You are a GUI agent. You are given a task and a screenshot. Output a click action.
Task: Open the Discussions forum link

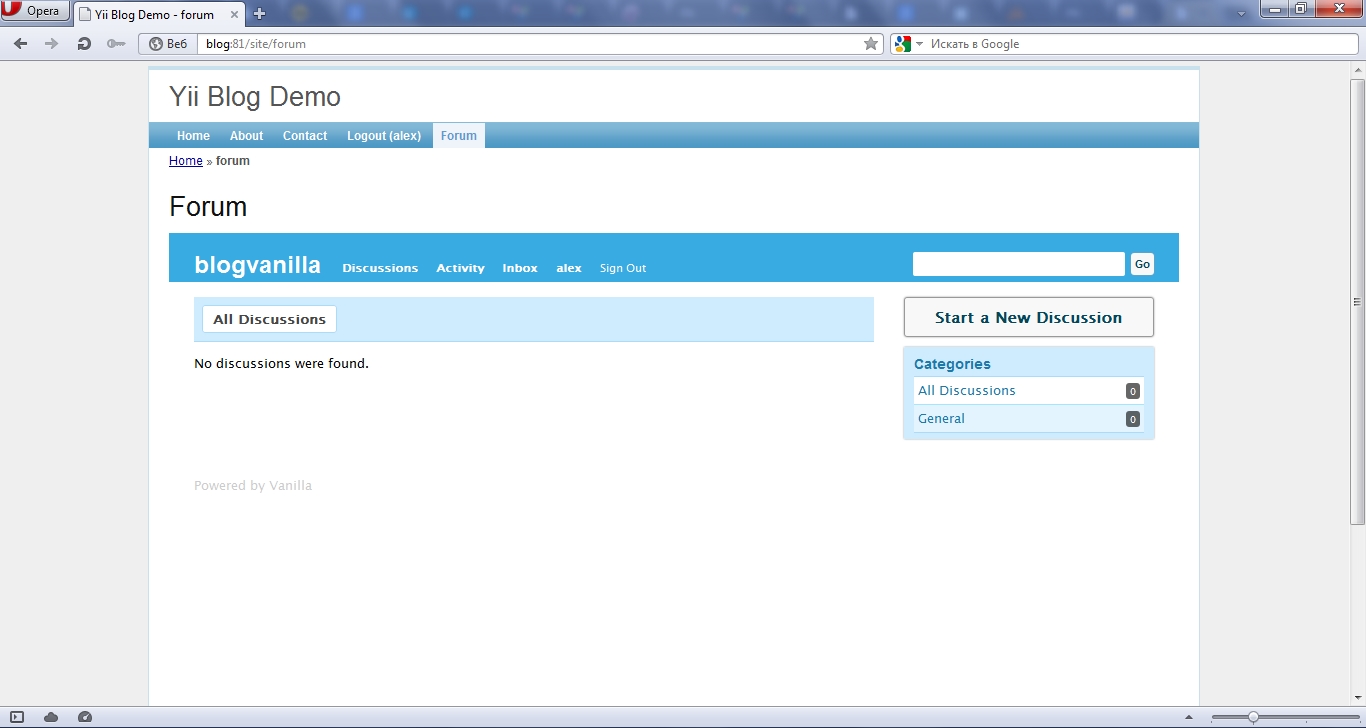[380, 268]
